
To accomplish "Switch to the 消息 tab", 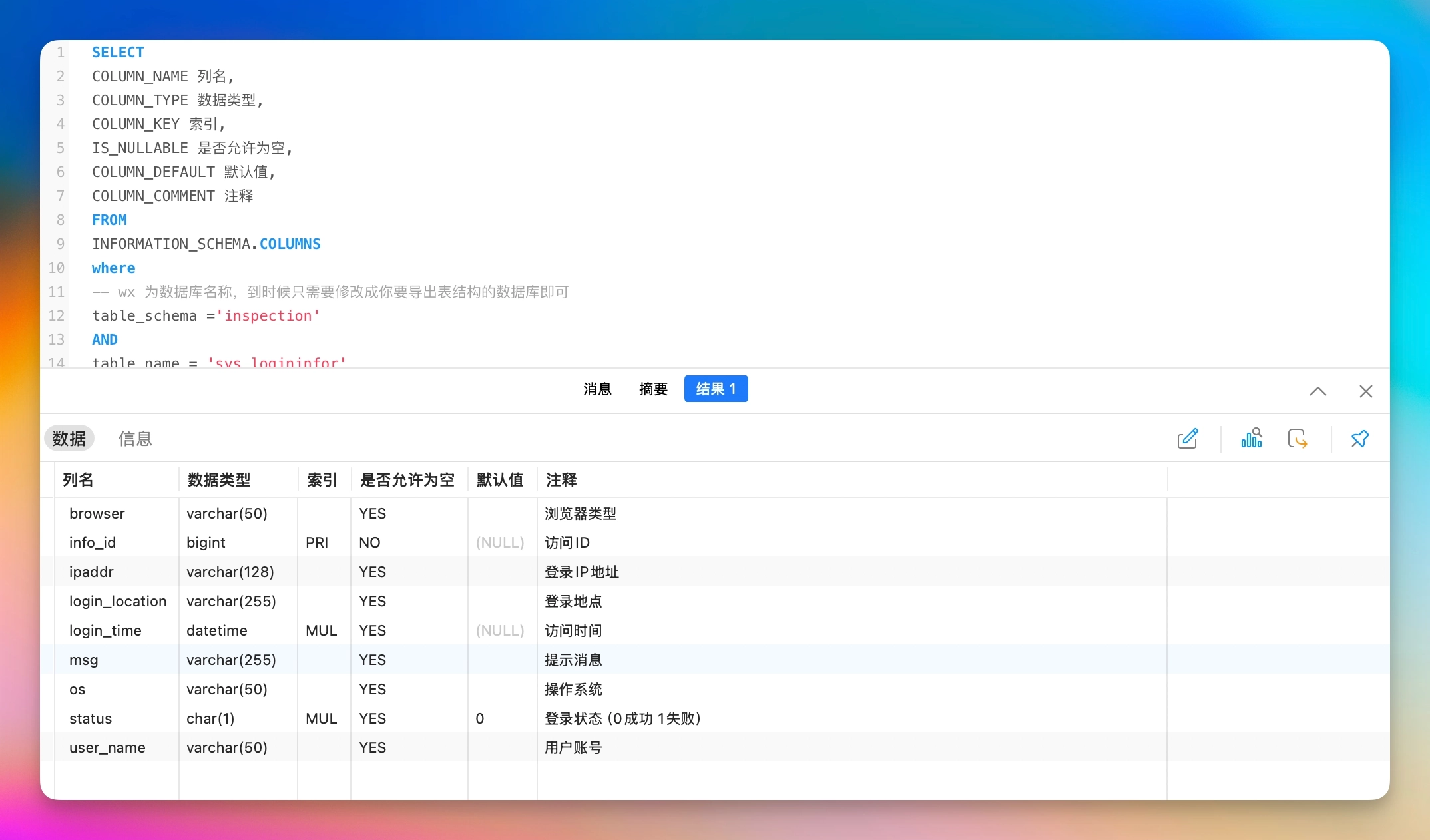I will 597,389.
